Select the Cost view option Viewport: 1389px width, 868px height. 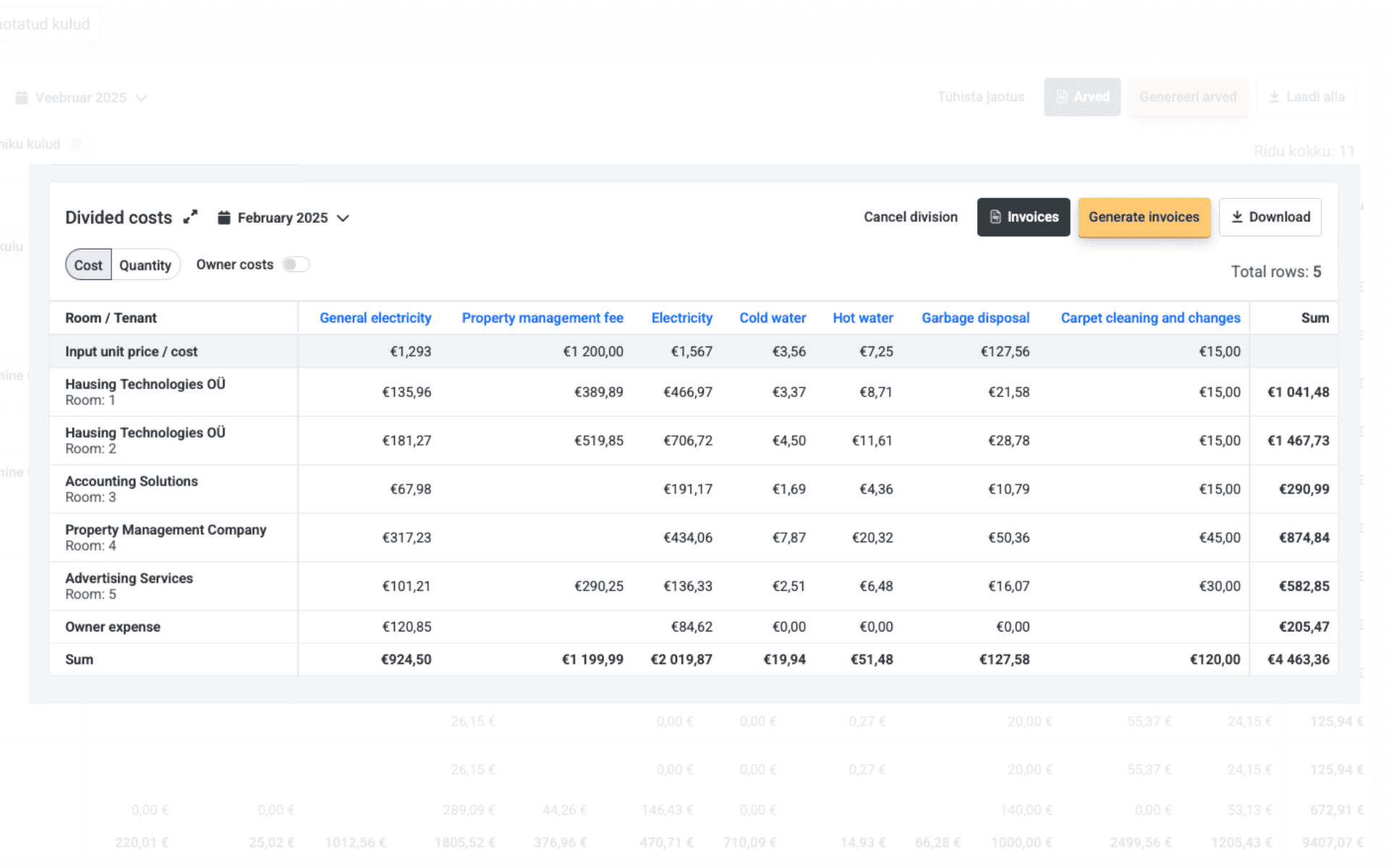click(x=88, y=265)
